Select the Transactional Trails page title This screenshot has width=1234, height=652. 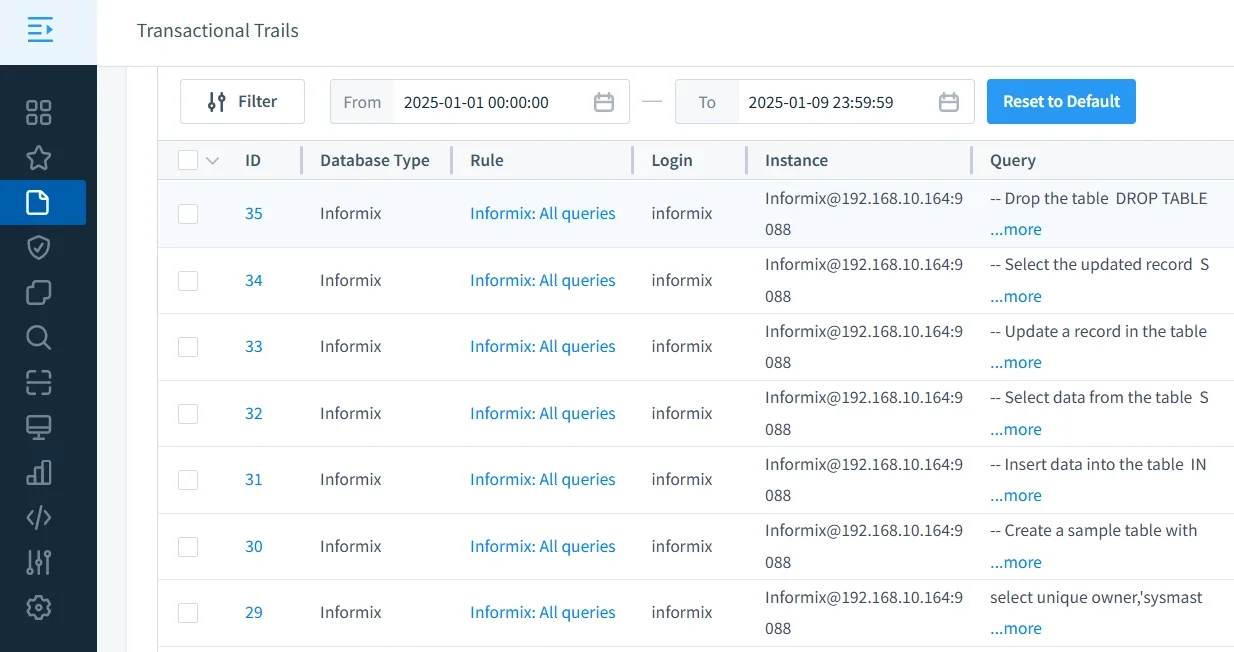[217, 31]
